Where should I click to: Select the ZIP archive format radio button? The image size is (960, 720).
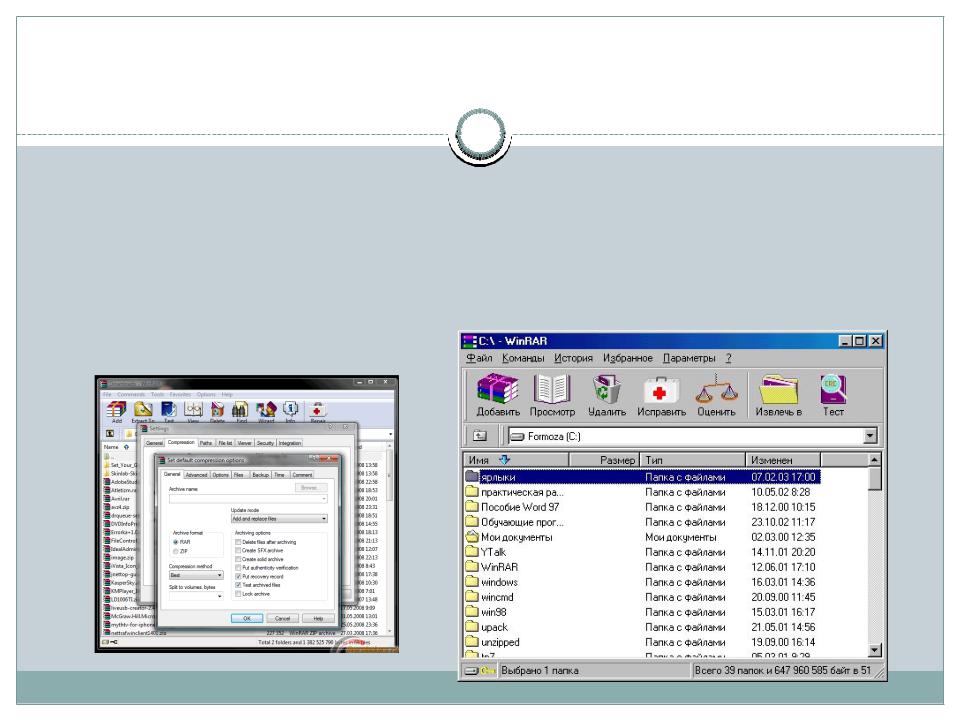point(176,551)
